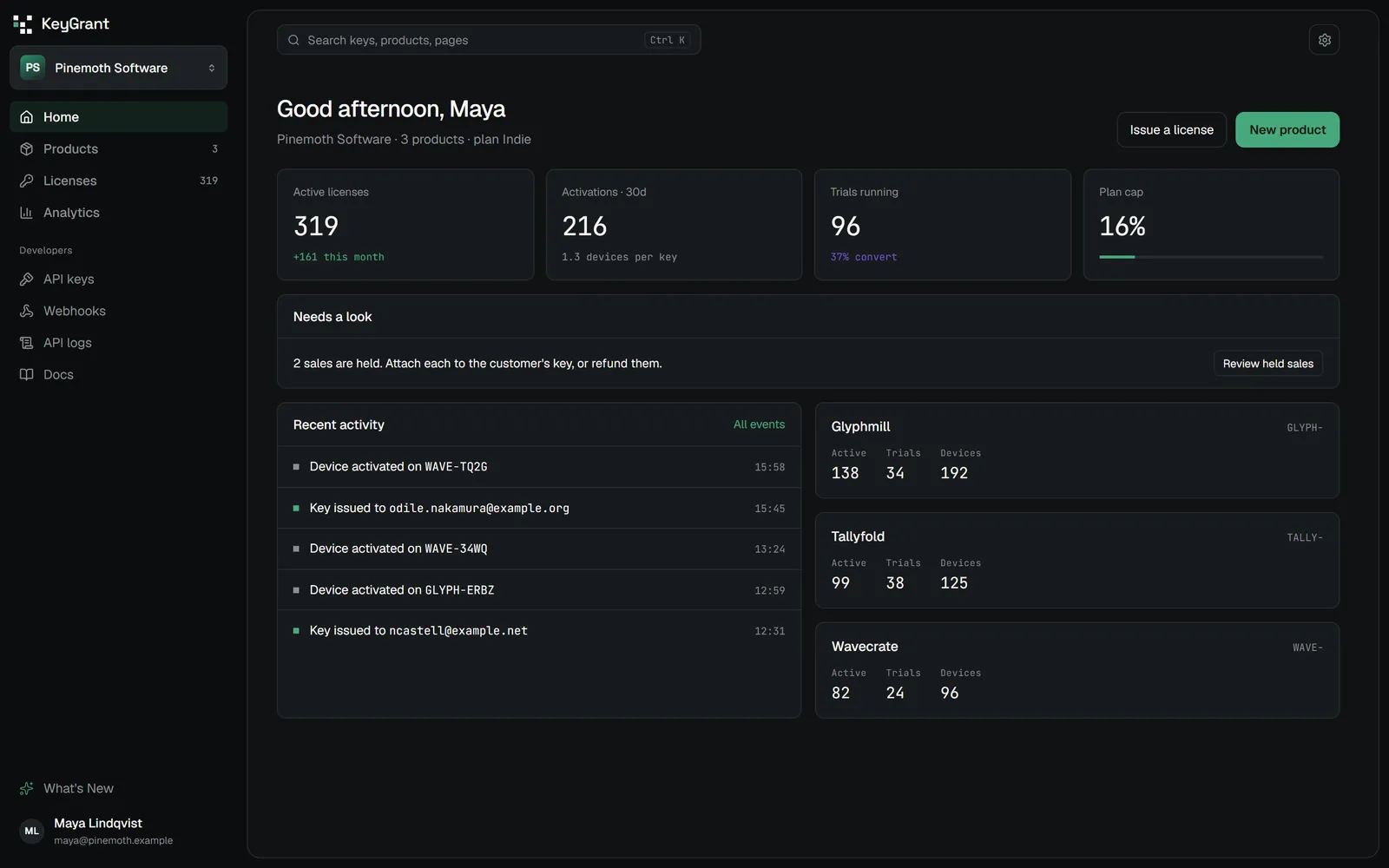1389x868 pixels.
Task: Click the Products cube icon
Action: pos(27,149)
